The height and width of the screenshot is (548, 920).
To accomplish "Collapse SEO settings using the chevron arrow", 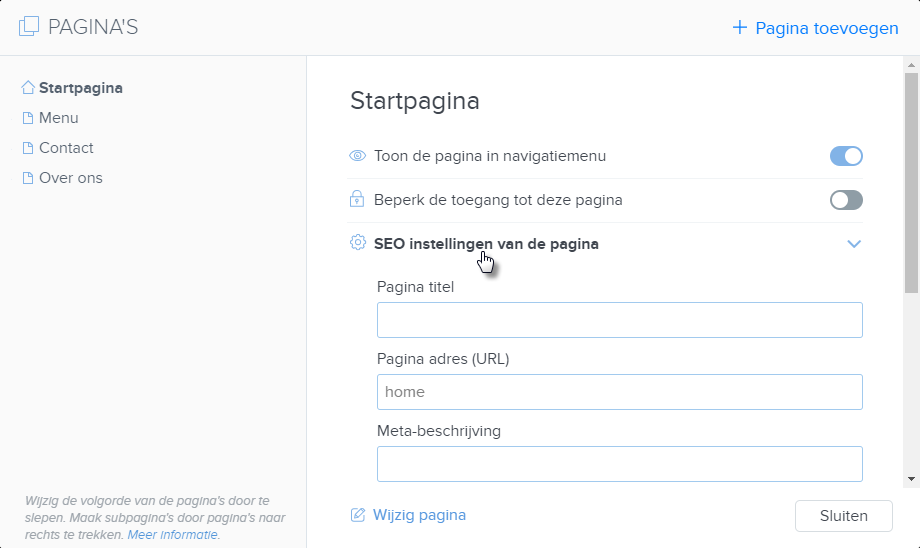I will 854,243.
